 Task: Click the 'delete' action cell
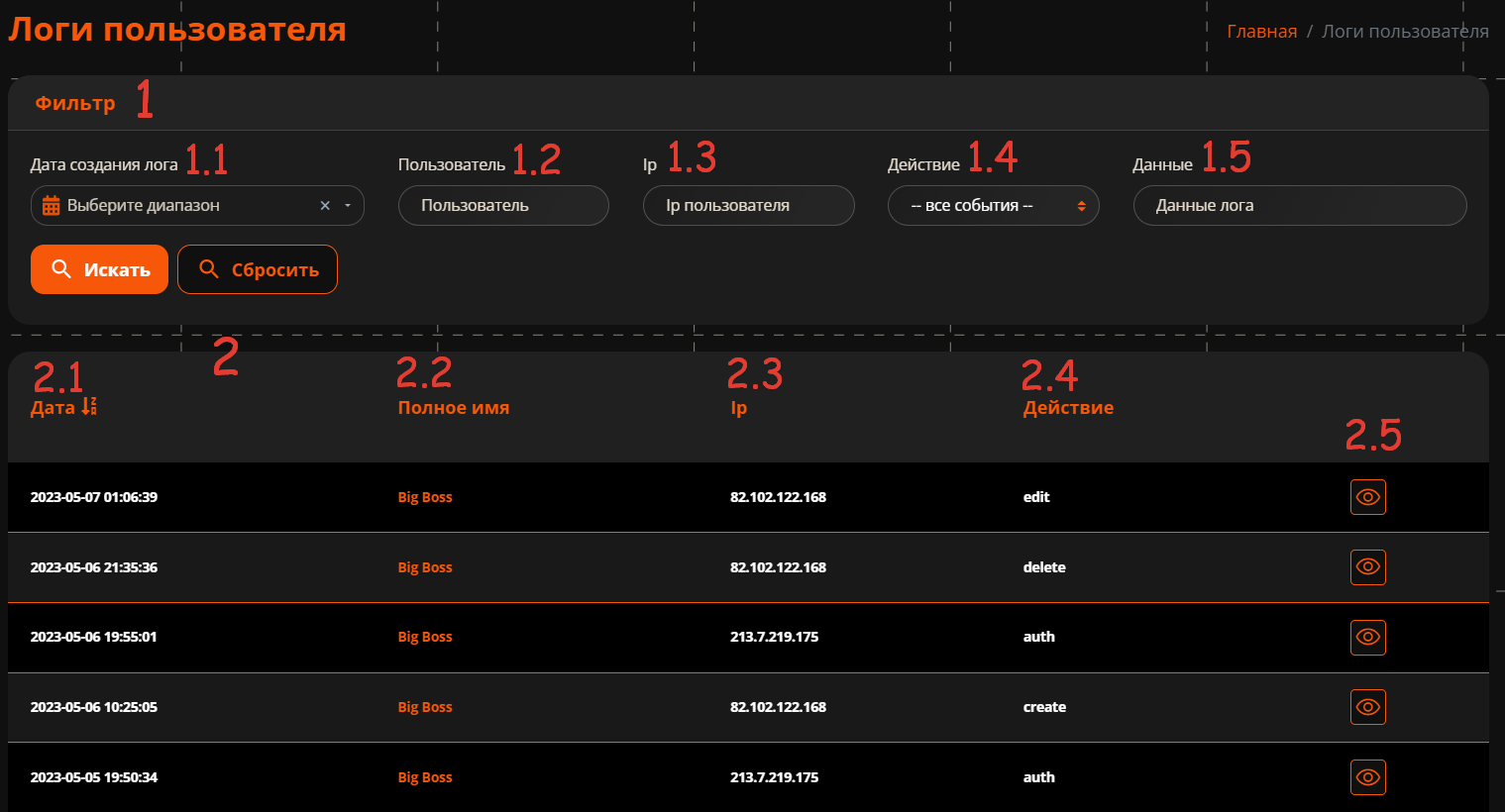tap(1044, 567)
